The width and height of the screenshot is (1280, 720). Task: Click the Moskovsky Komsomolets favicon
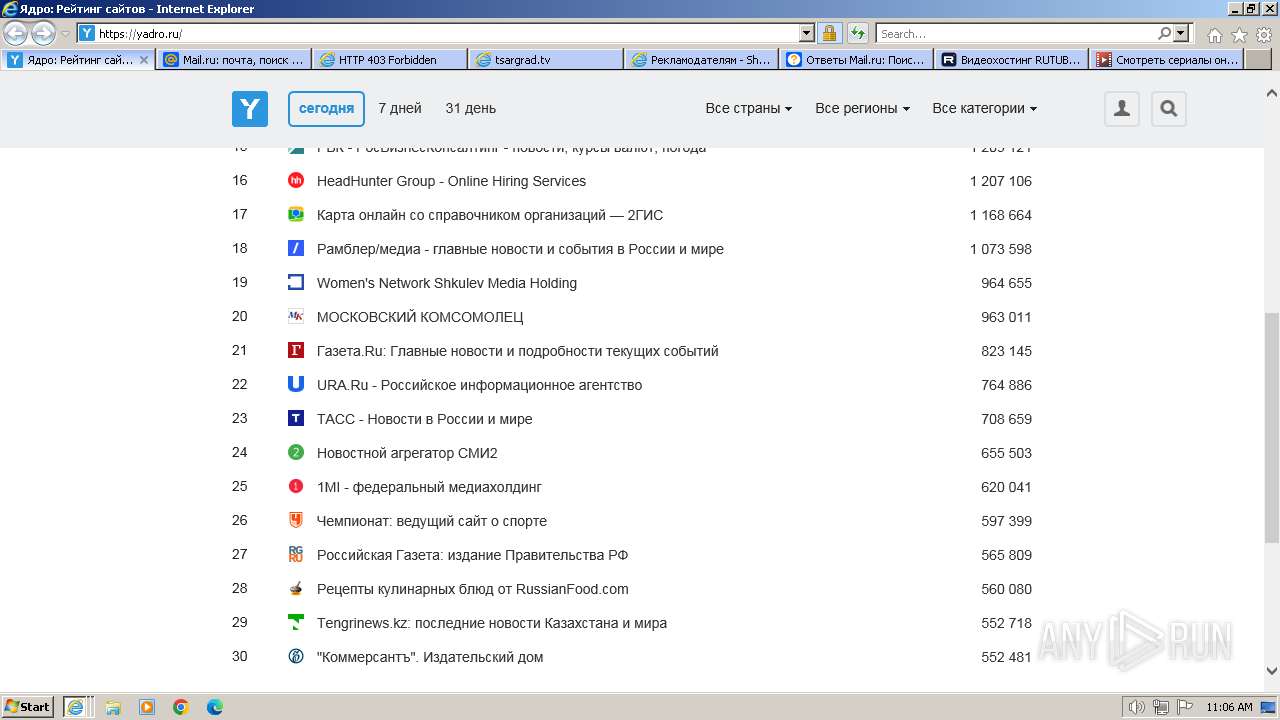pos(296,317)
